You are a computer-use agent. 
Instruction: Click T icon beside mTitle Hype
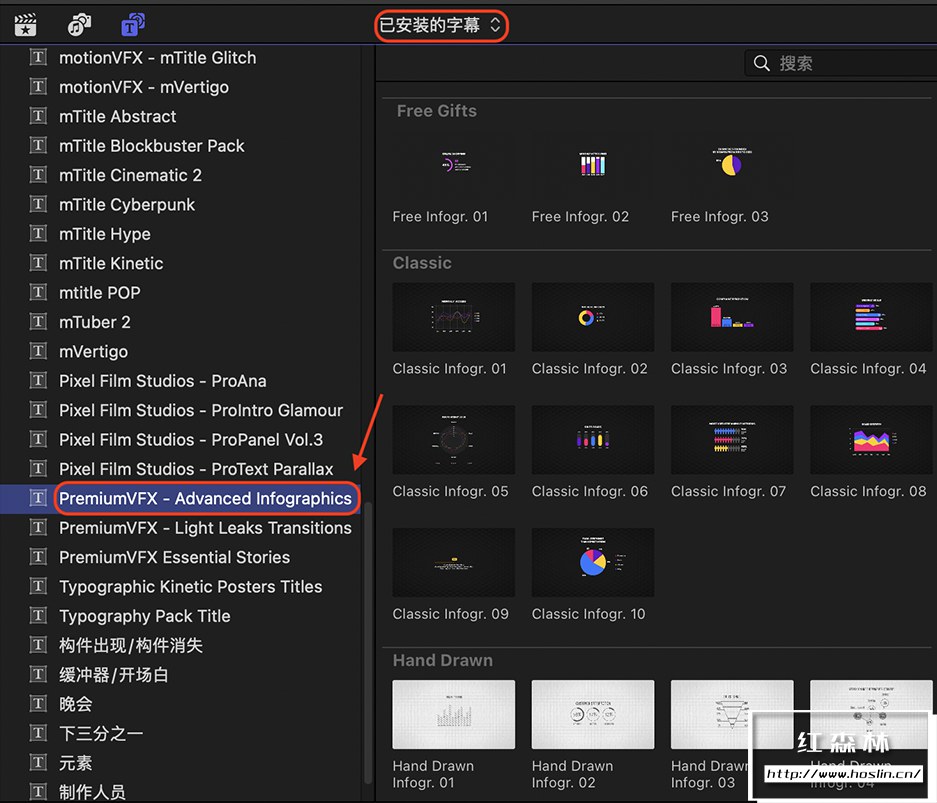pos(38,233)
